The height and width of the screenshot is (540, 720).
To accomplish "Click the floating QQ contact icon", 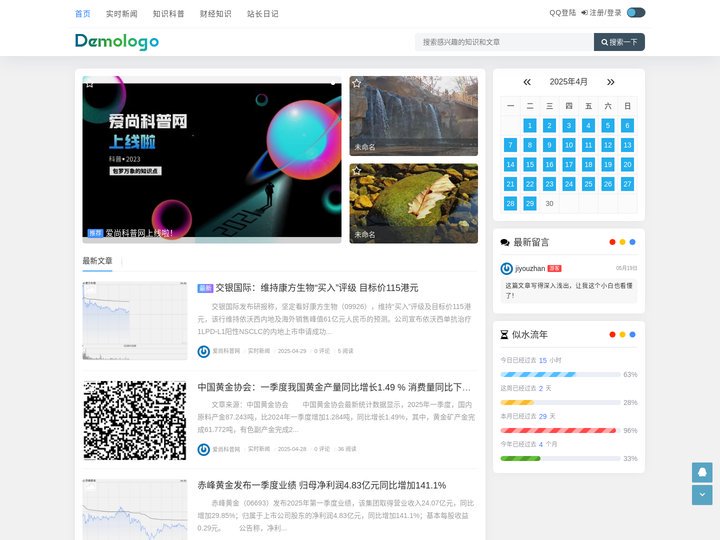I will tap(702, 472).
